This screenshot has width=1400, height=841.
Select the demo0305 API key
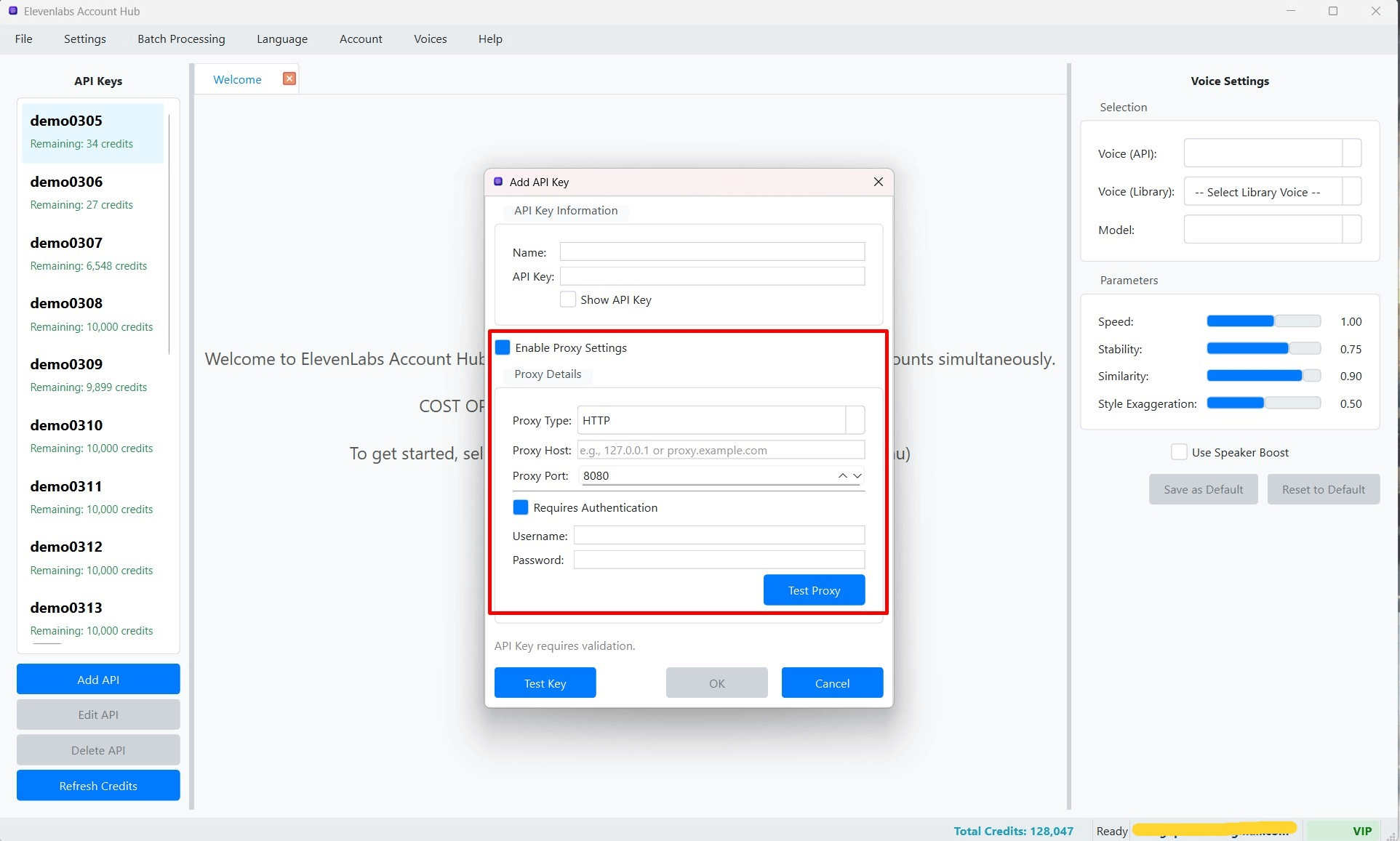coord(92,132)
